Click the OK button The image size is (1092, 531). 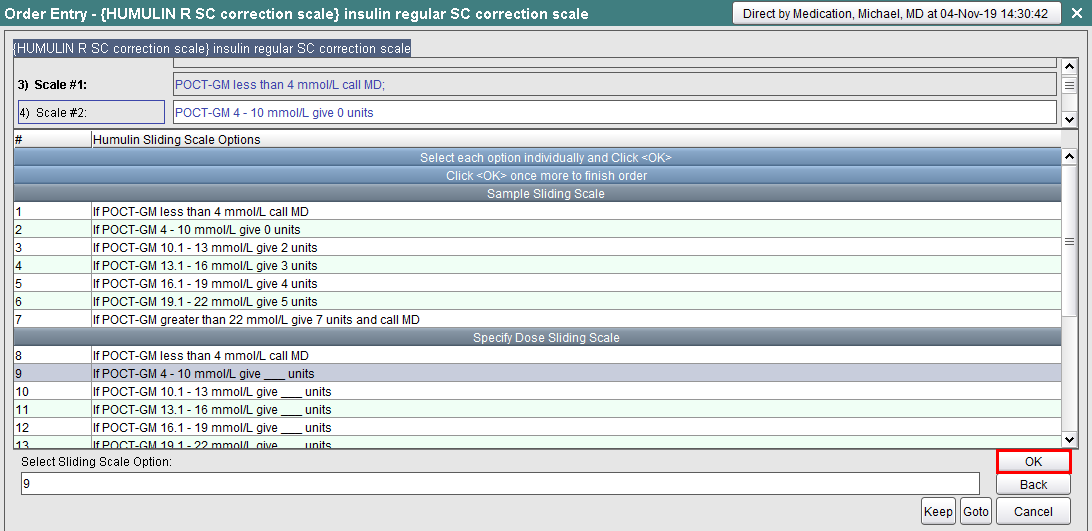[x=1034, y=462]
